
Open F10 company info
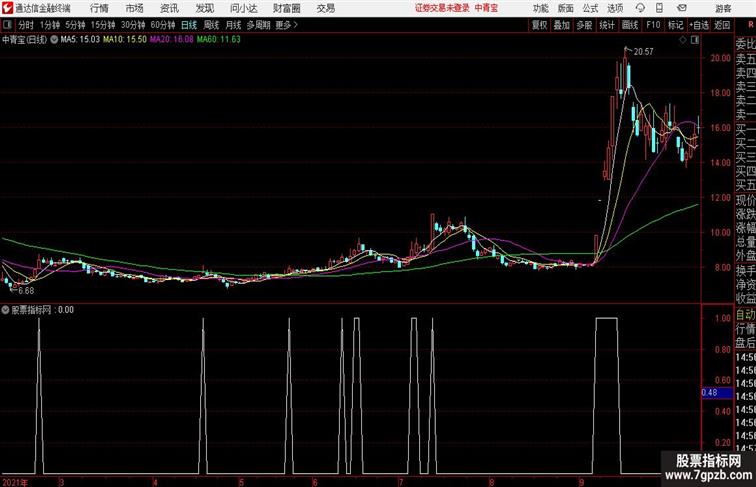click(653, 25)
